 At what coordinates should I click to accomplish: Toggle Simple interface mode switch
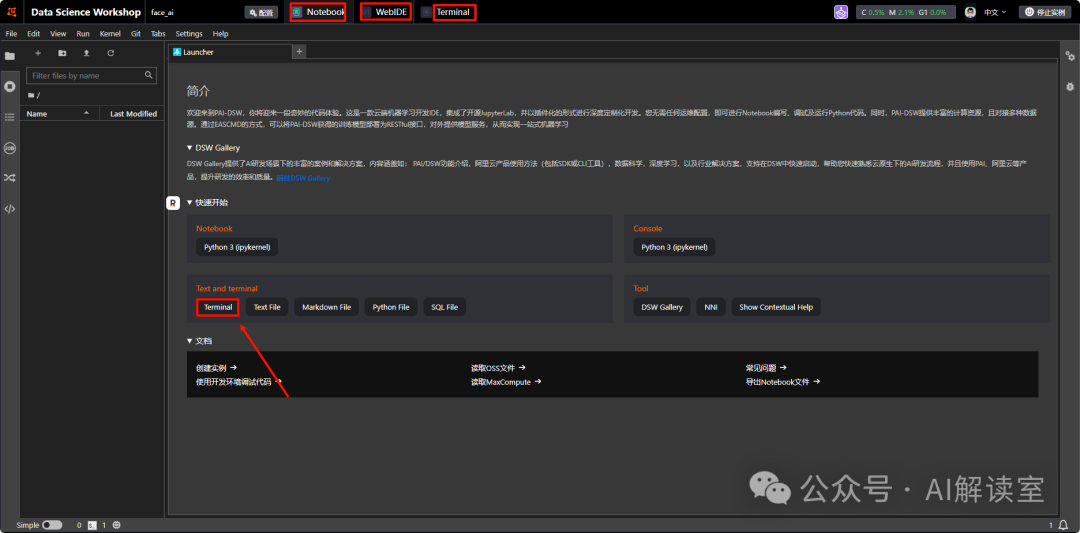(x=52, y=525)
